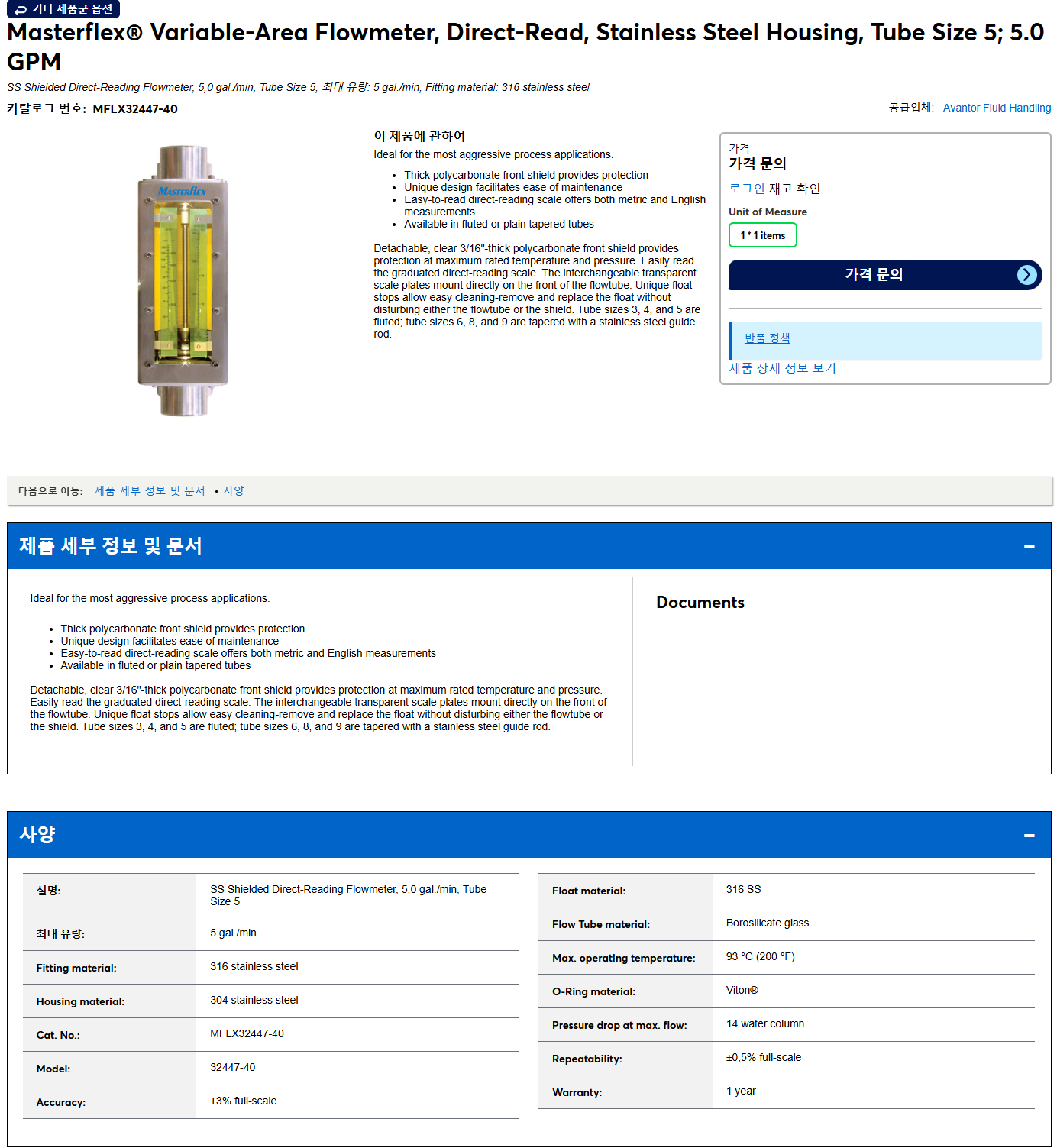Click the 304 stainless steel housing value
The image size is (1057, 1148).
(254, 1000)
